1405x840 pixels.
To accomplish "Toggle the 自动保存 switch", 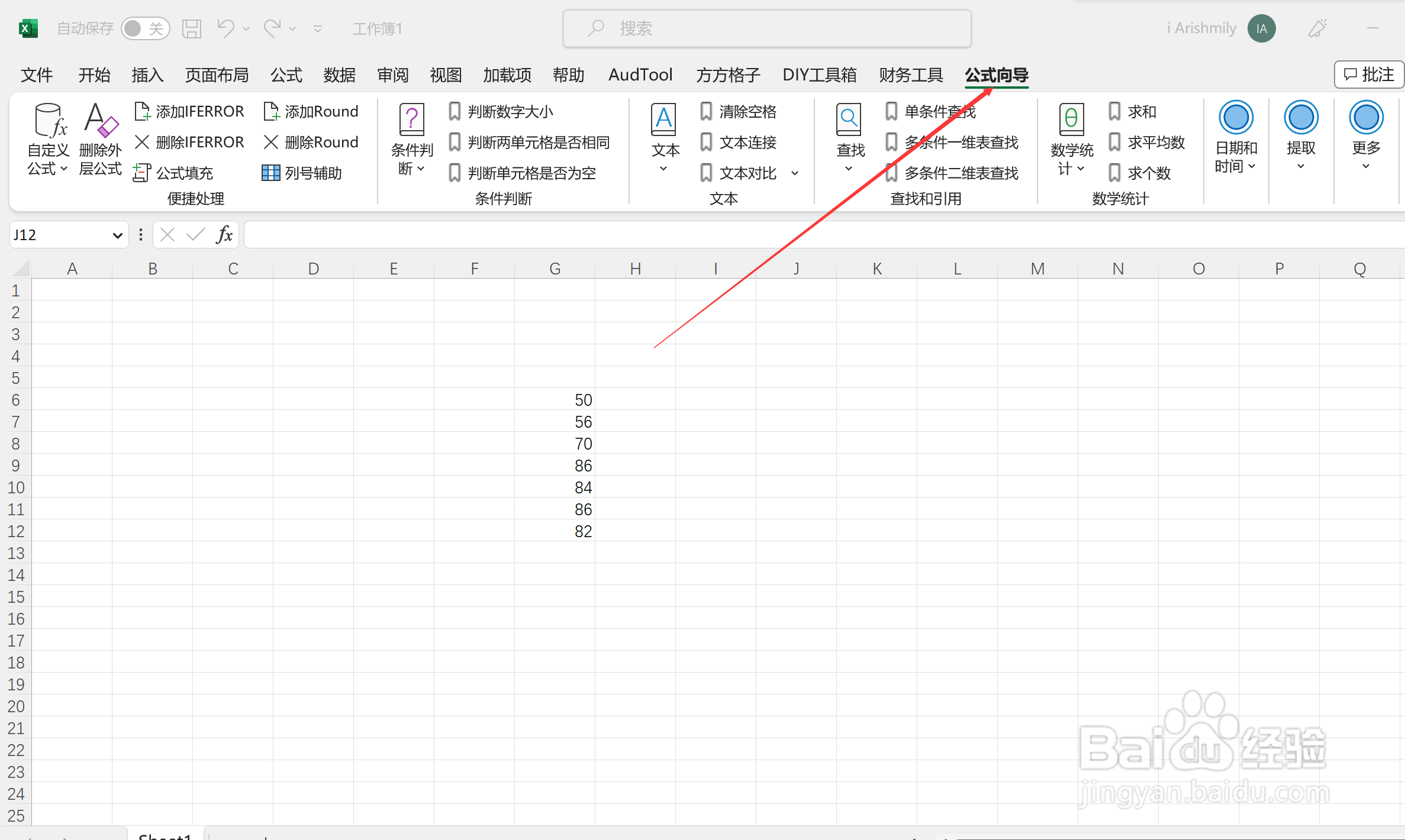I will (x=146, y=28).
